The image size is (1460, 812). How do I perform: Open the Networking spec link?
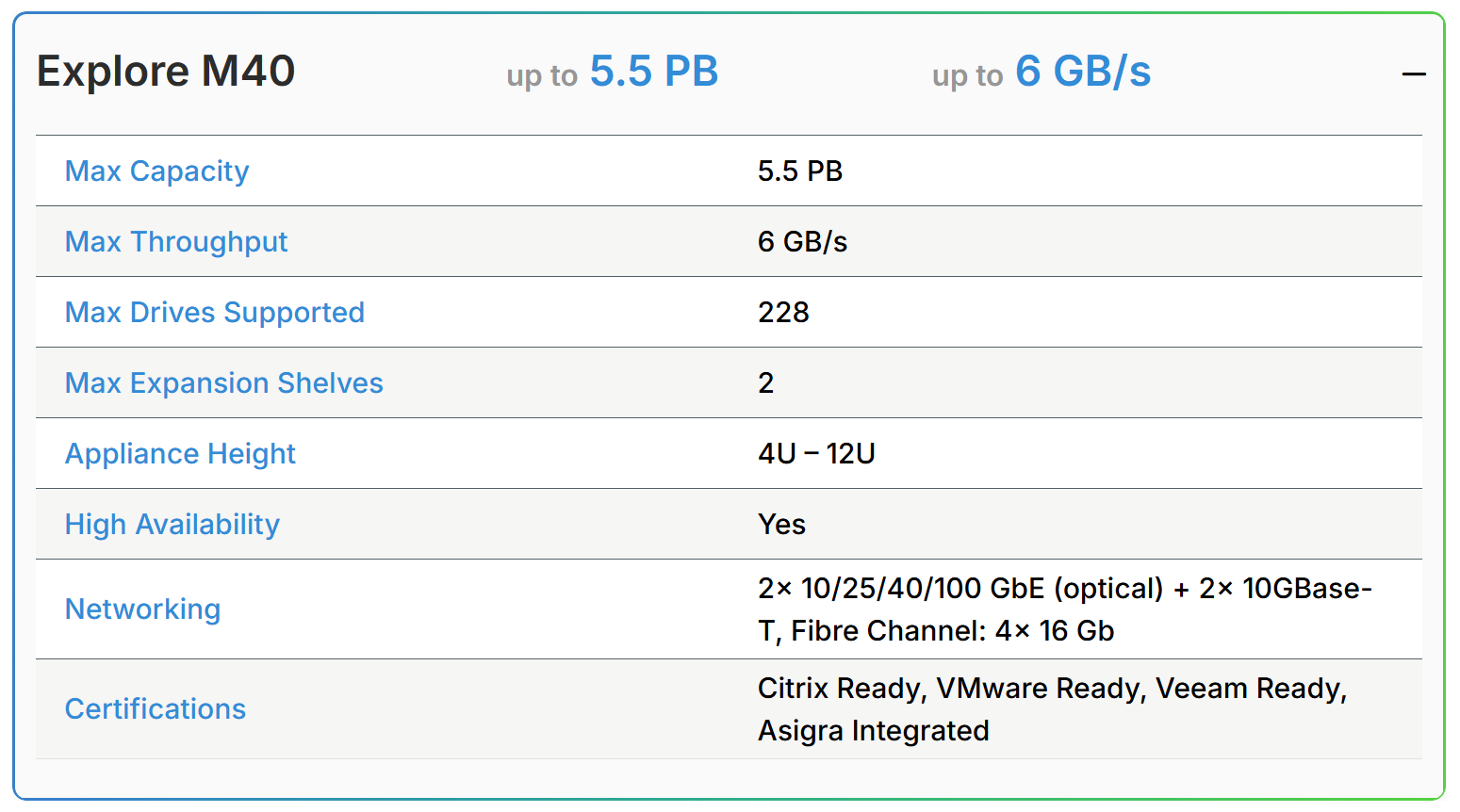click(142, 609)
